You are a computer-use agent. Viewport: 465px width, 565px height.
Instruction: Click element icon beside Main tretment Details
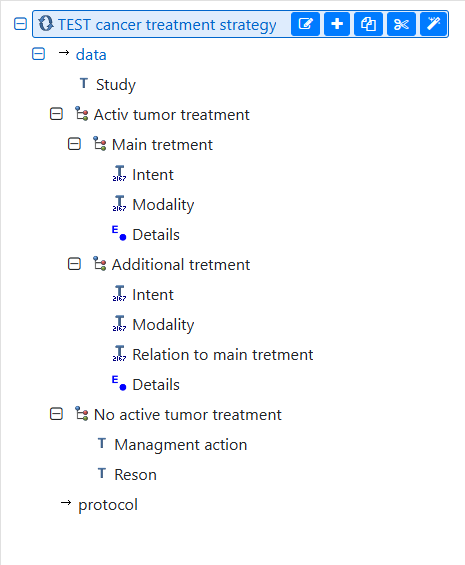click(119, 233)
